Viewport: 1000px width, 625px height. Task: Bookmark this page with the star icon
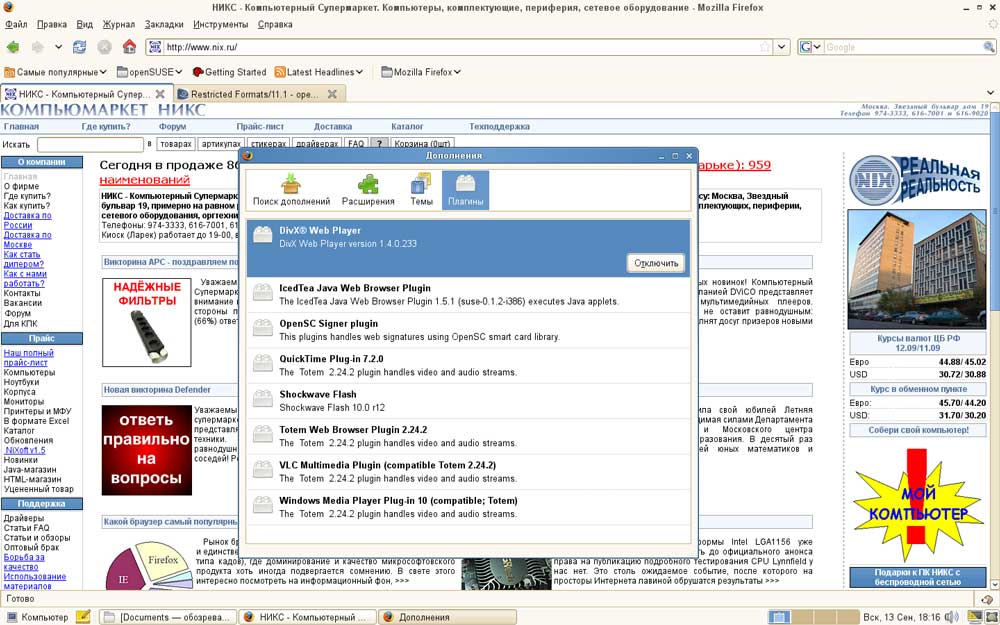pyautogui.click(x=765, y=47)
